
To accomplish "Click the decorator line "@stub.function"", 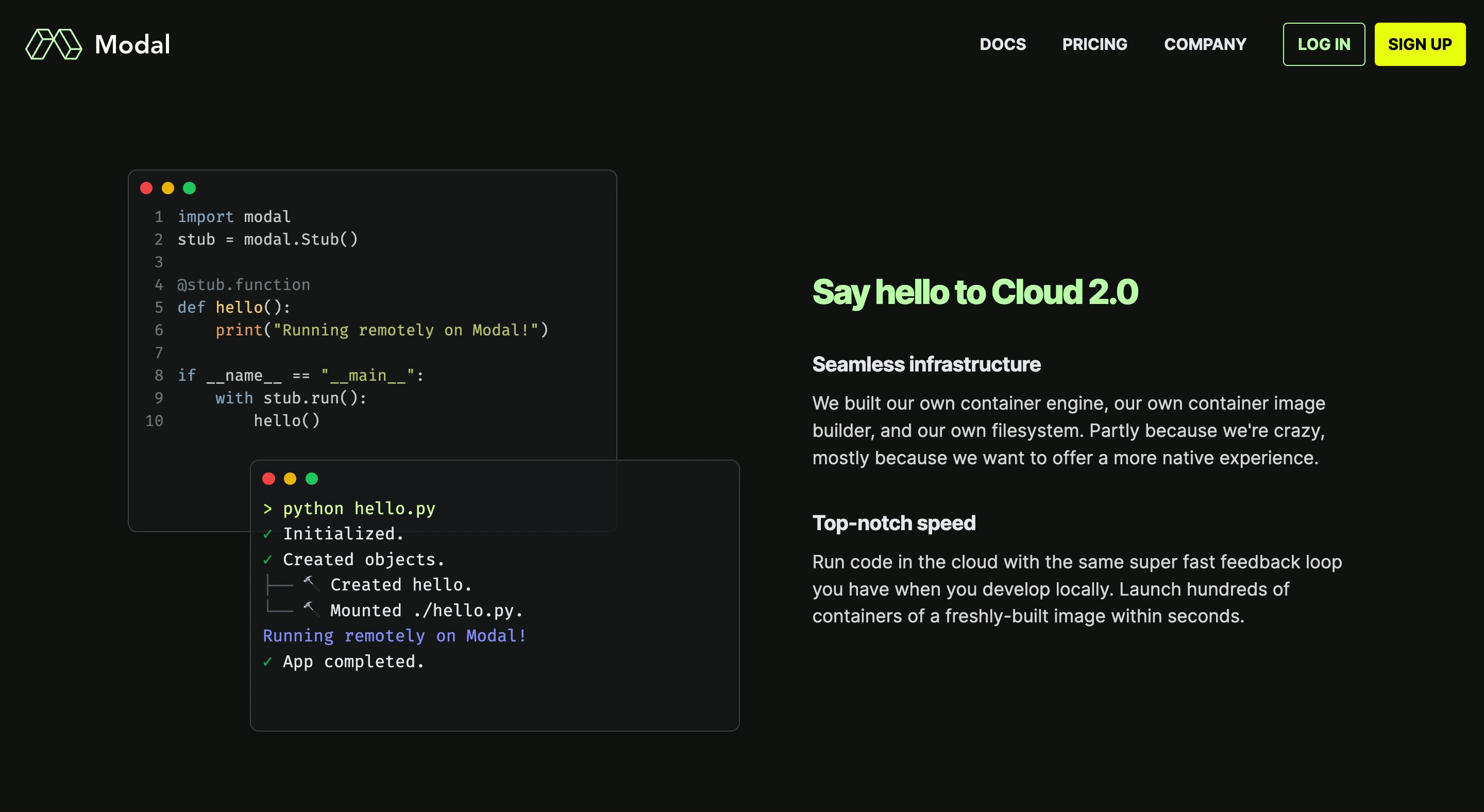I will pyautogui.click(x=244, y=285).
